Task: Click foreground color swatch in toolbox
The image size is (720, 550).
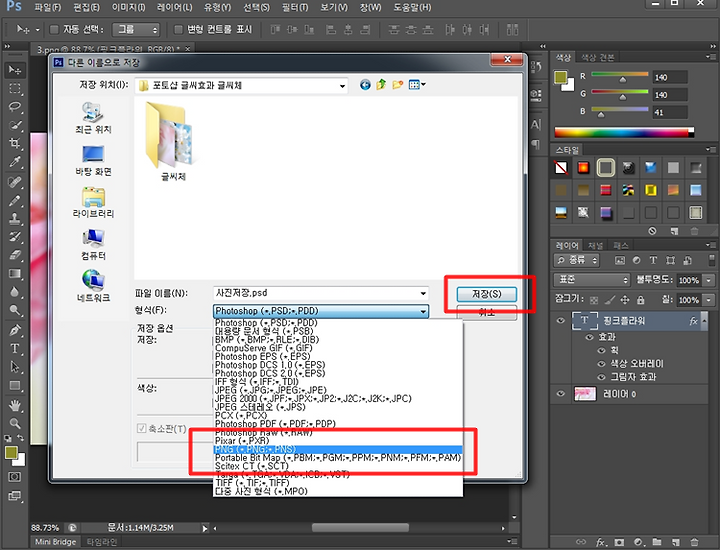Action: tap(11, 453)
